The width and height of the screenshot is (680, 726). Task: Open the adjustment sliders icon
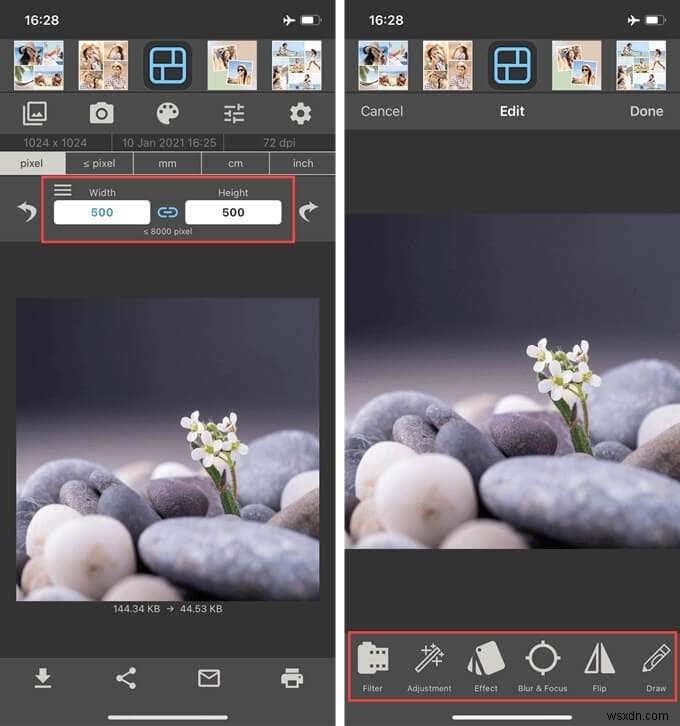(x=234, y=113)
